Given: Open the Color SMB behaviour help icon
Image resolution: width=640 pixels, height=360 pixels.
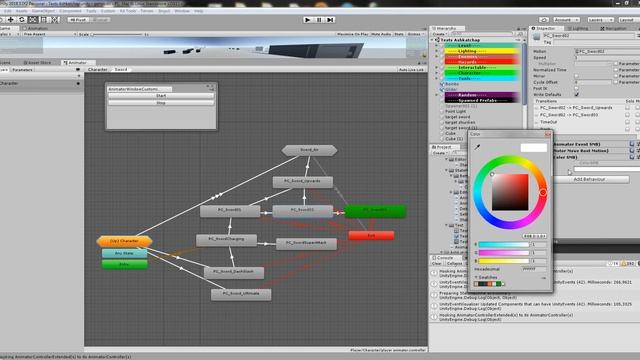Looking at the screenshot, I should [x=632, y=157].
